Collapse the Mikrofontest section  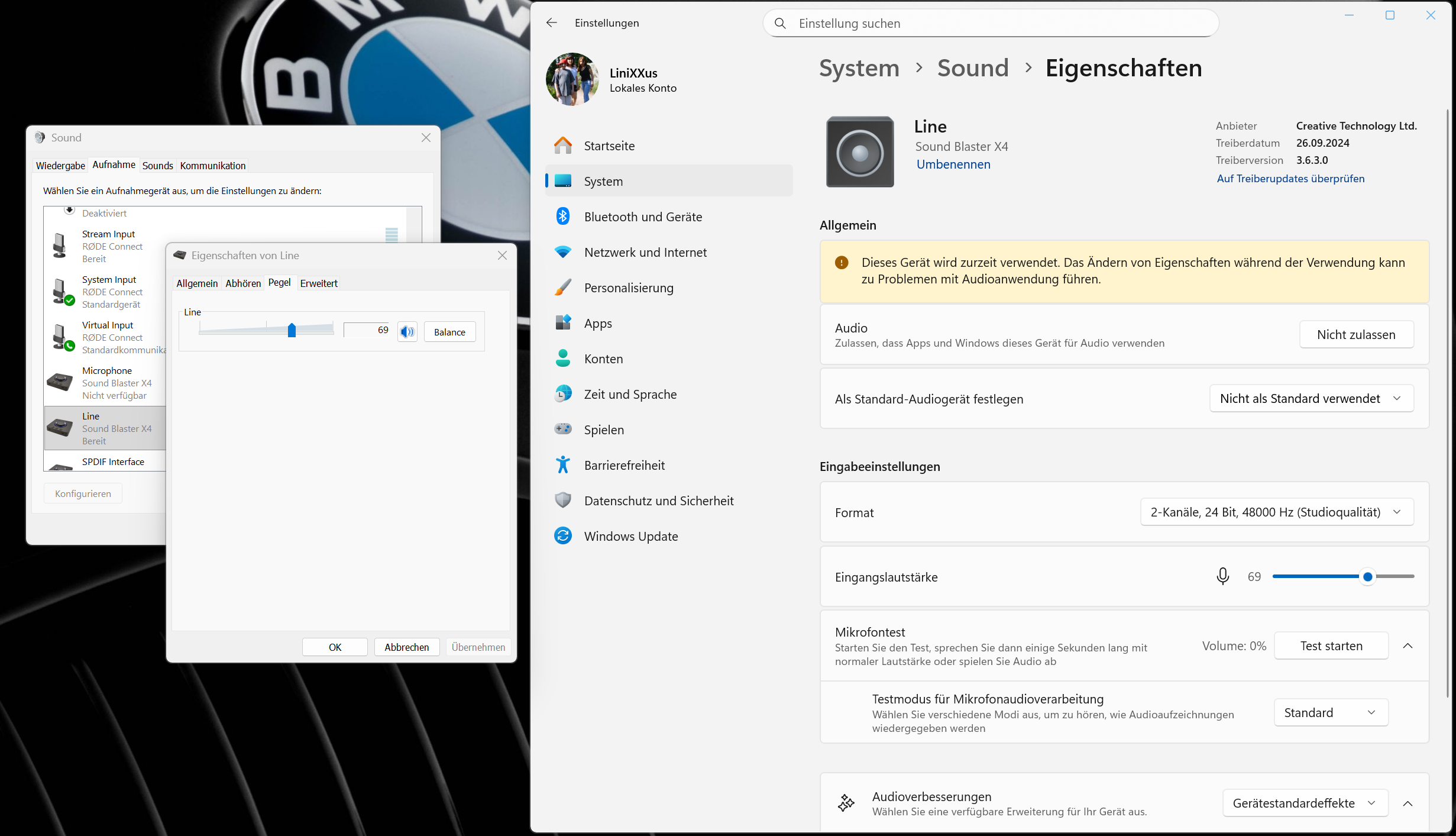(1408, 645)
